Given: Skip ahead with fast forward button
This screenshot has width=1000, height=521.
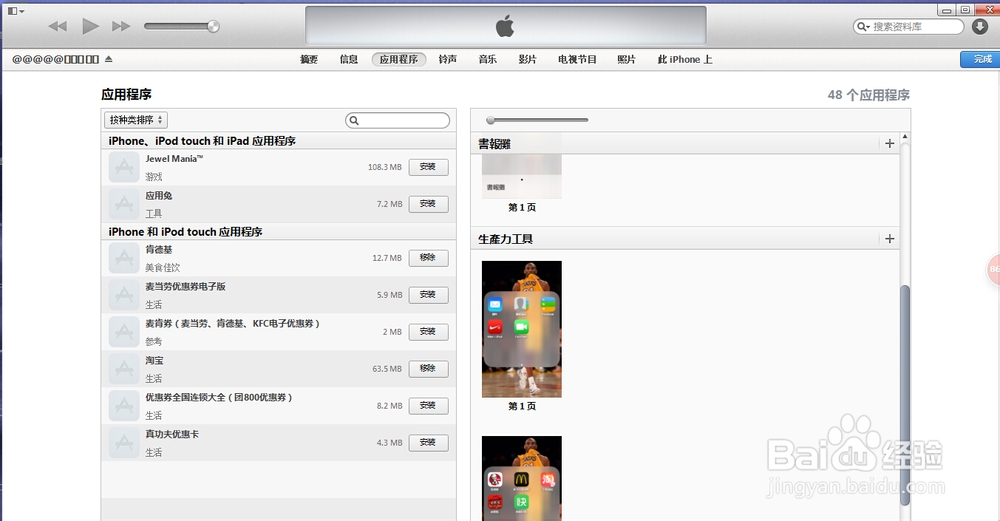Looking at the screenshot, I should 121,26.
